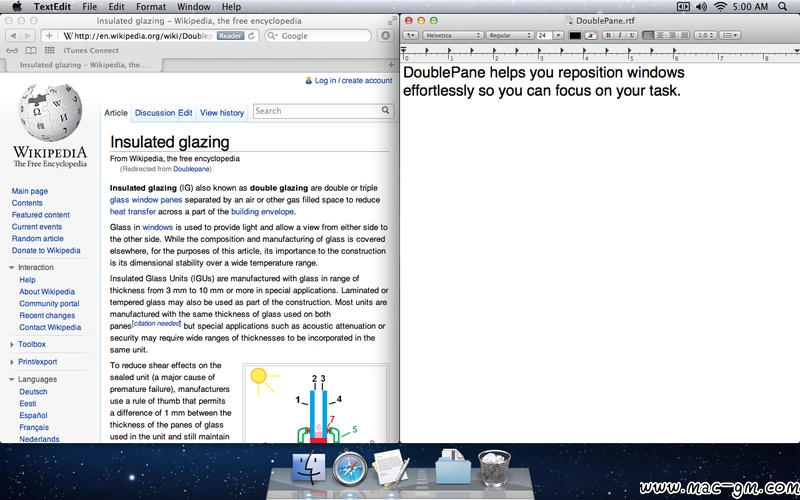800x500 pixels.
Task: Click the Wikipedia globe logo
Action: tap(50, 113)
